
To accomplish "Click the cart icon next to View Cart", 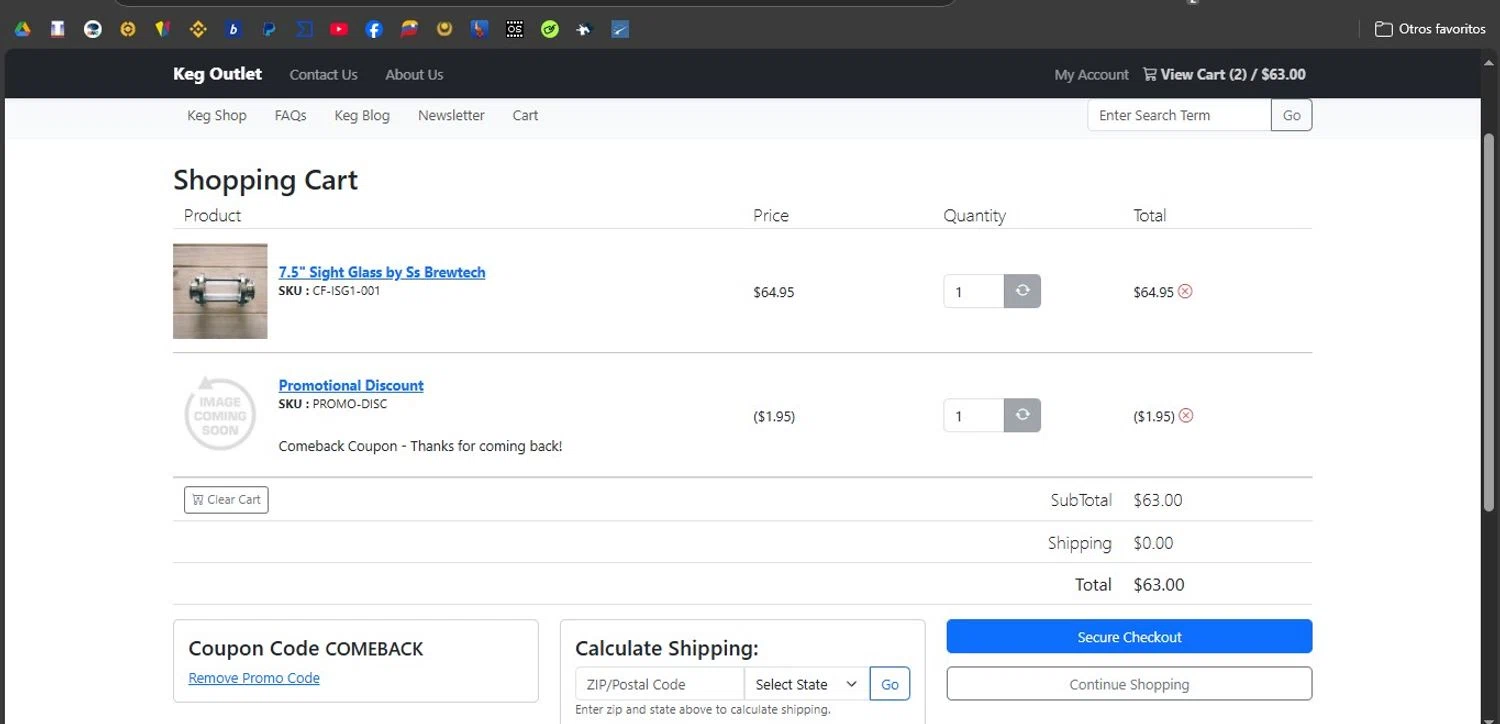I will pos(1150,74).
